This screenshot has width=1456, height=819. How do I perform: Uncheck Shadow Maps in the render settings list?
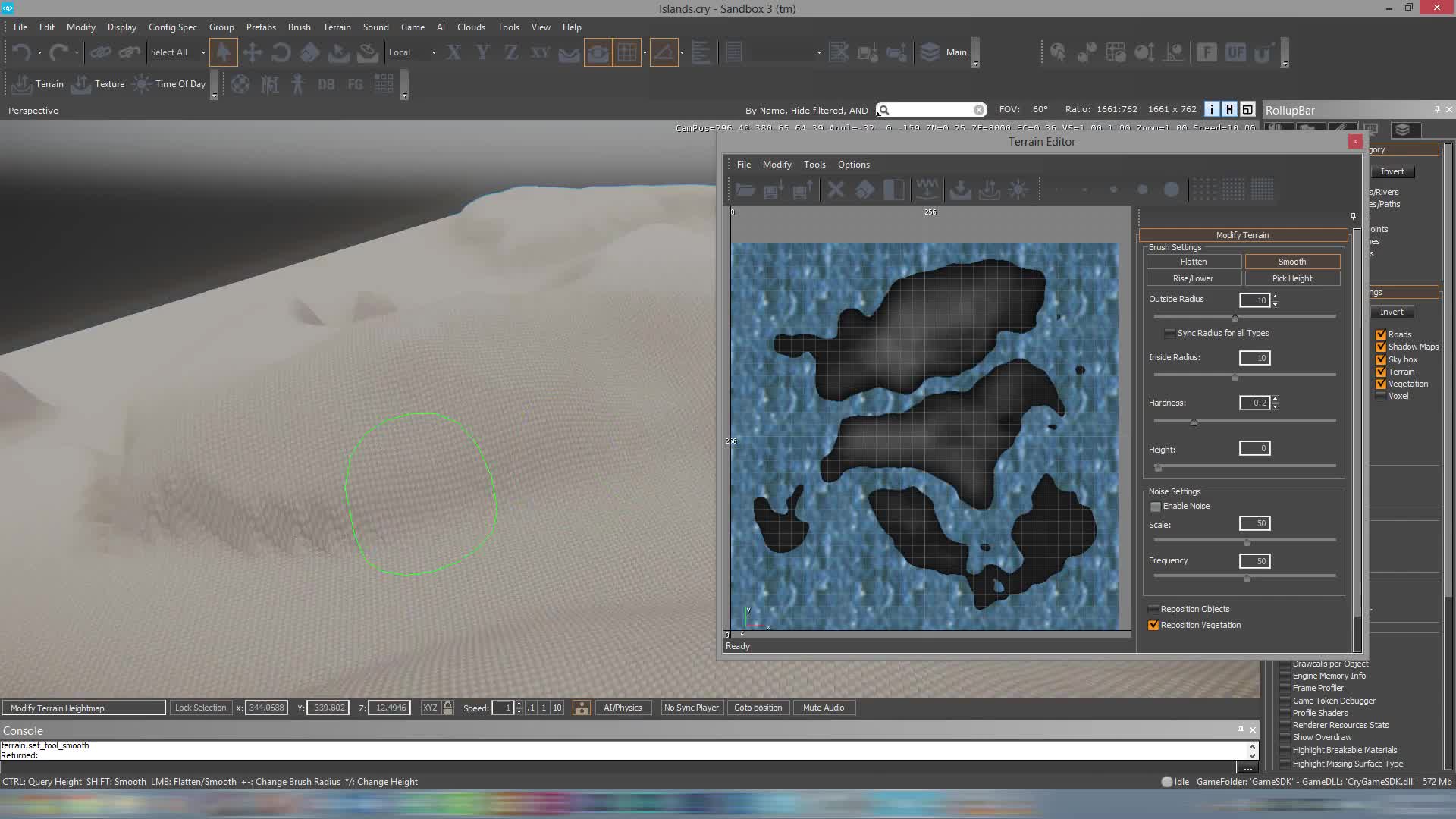1382,347
